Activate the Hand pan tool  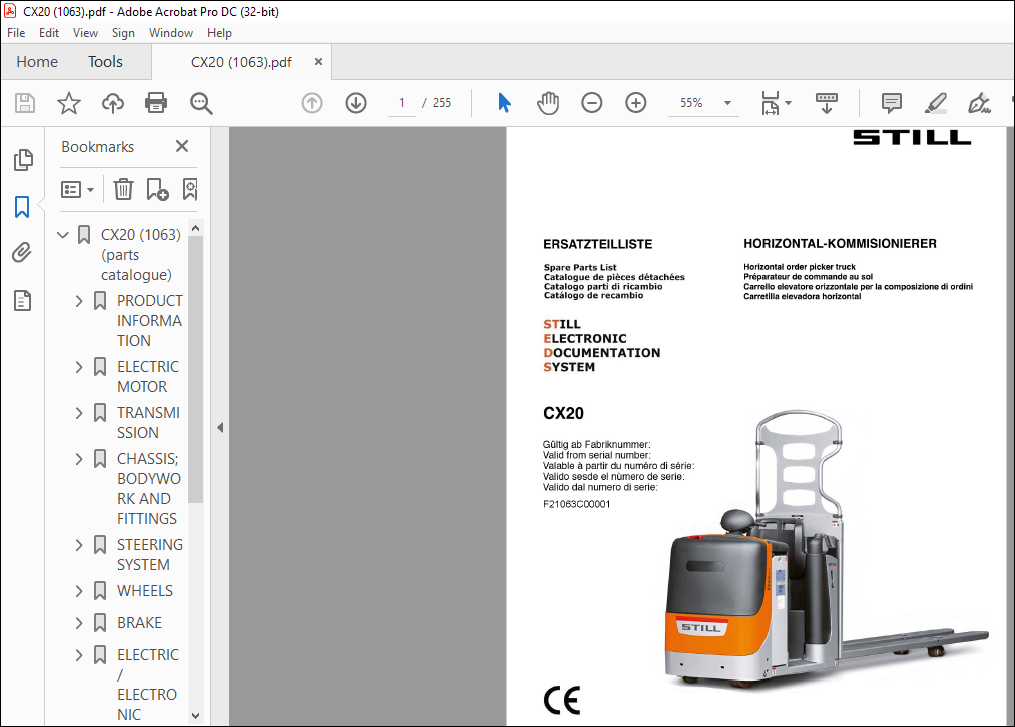point(548,103)
